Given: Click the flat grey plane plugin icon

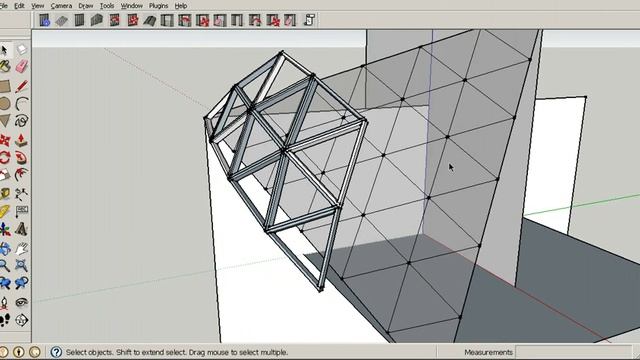Looking at the screenshot, I should point(62,20).
